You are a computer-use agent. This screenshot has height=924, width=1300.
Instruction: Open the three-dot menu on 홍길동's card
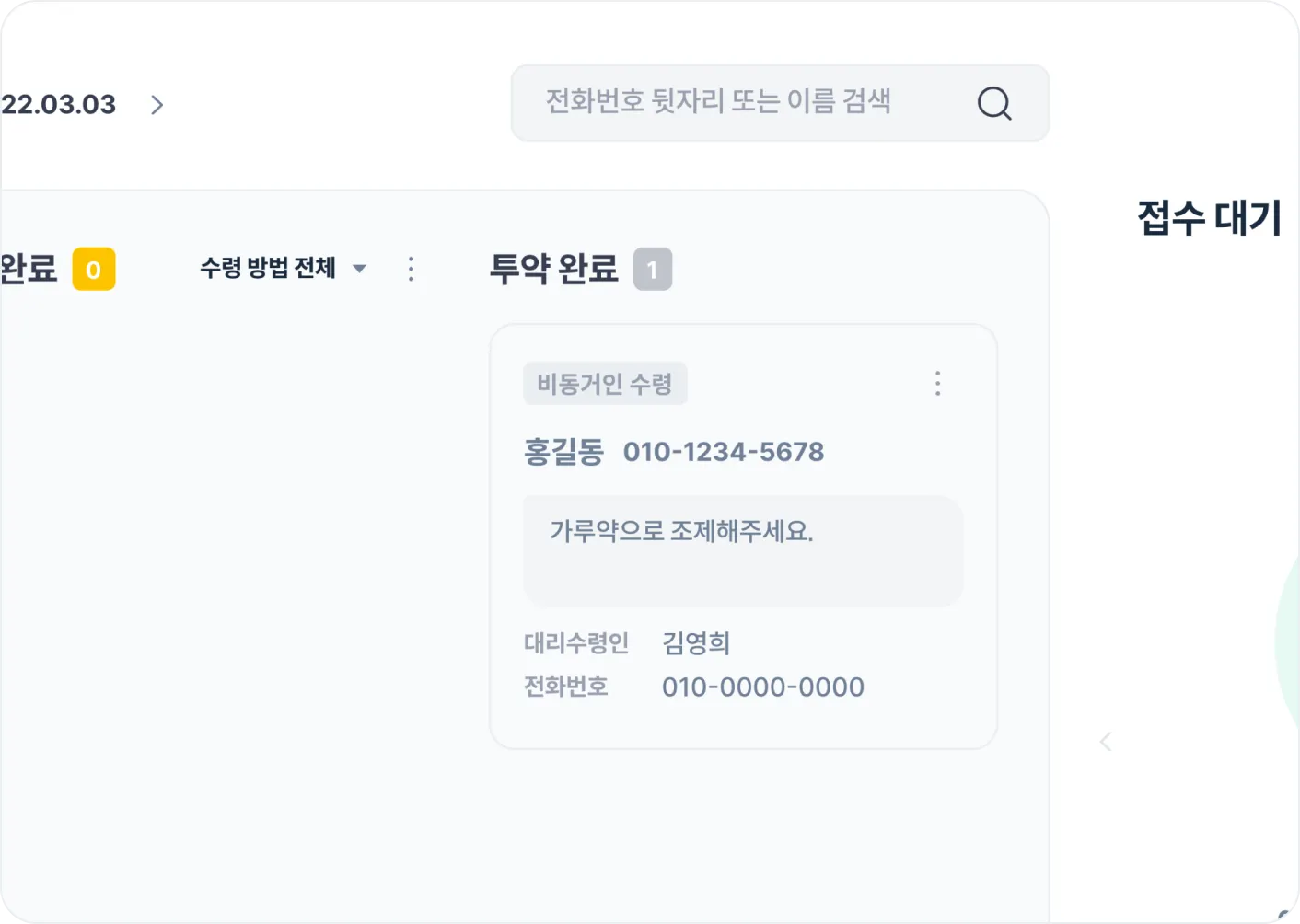[x=937, y=384]
